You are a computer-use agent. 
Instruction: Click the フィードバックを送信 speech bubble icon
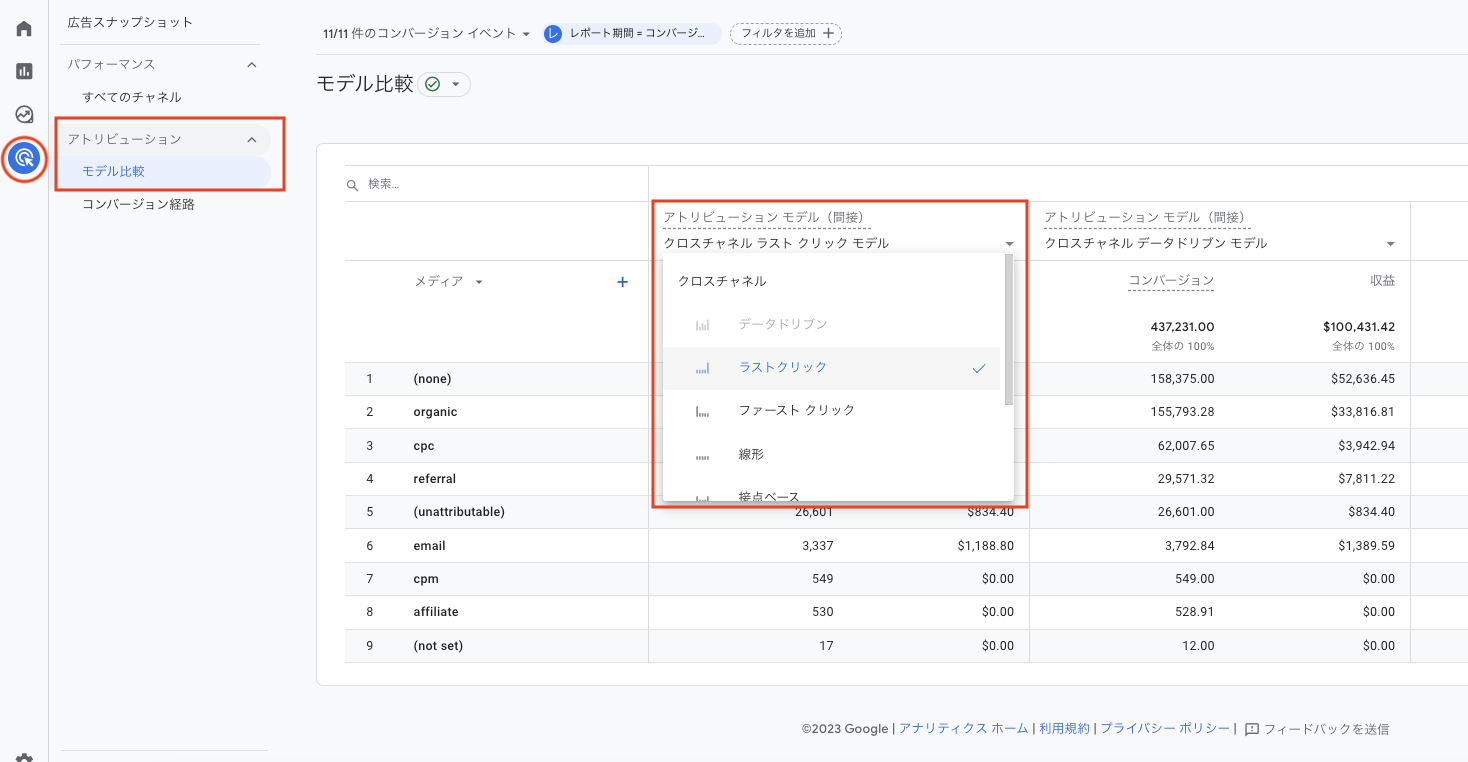pyautogui.click(x=1251, y=729)
